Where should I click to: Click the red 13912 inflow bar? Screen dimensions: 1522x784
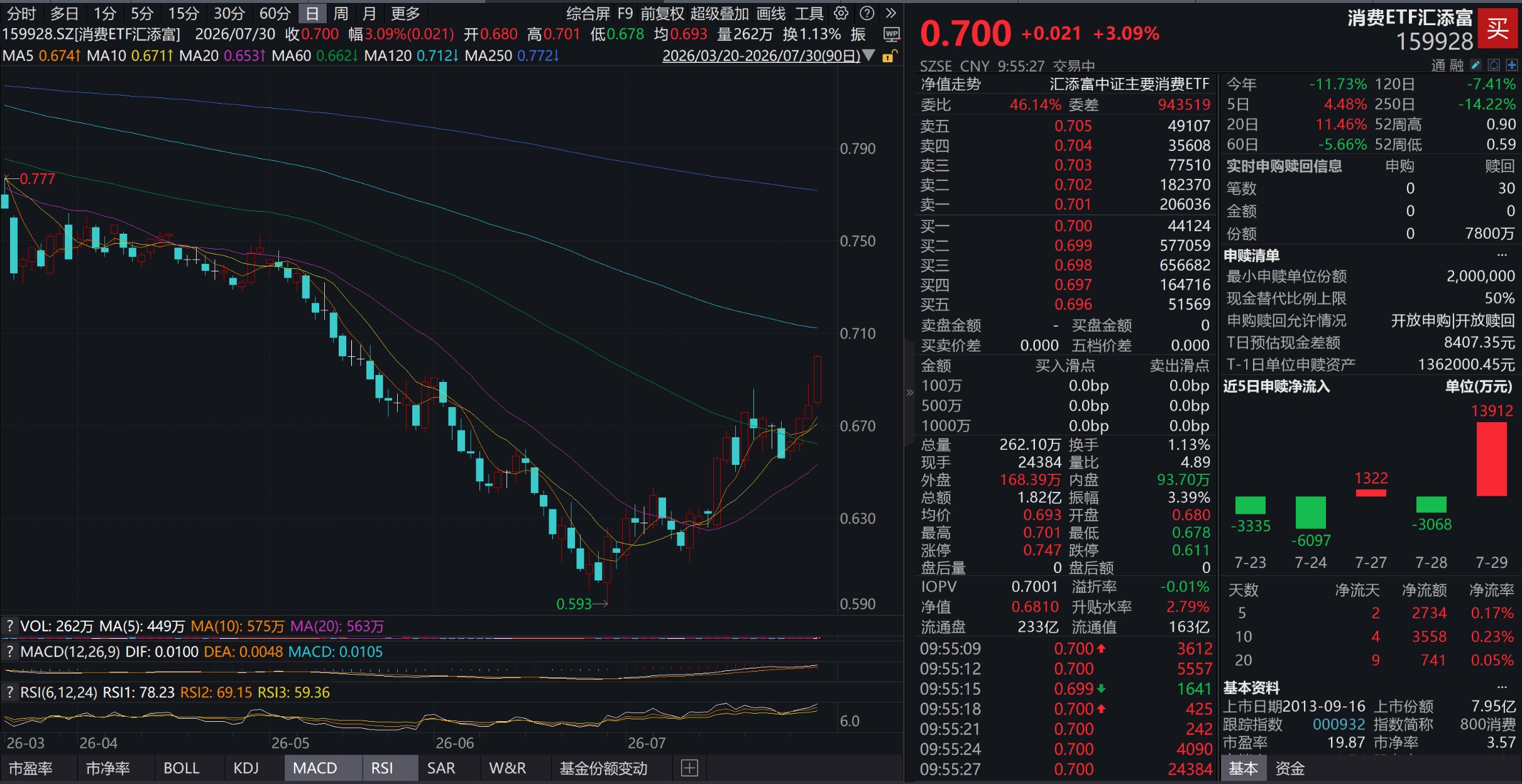click(x=1491, y=459)
